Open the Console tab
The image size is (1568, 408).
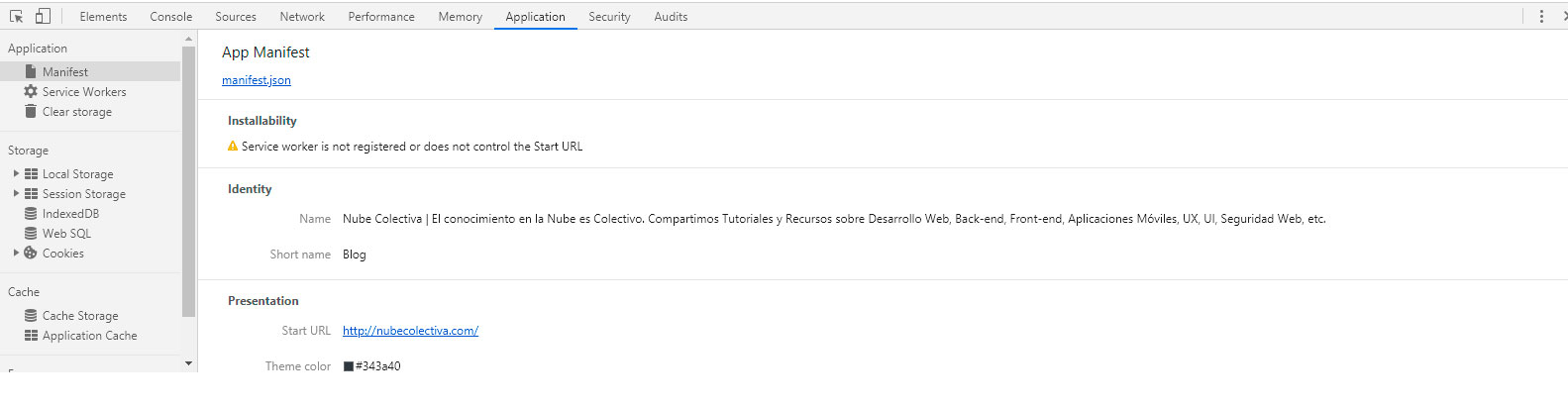click(x=171, y=16)
